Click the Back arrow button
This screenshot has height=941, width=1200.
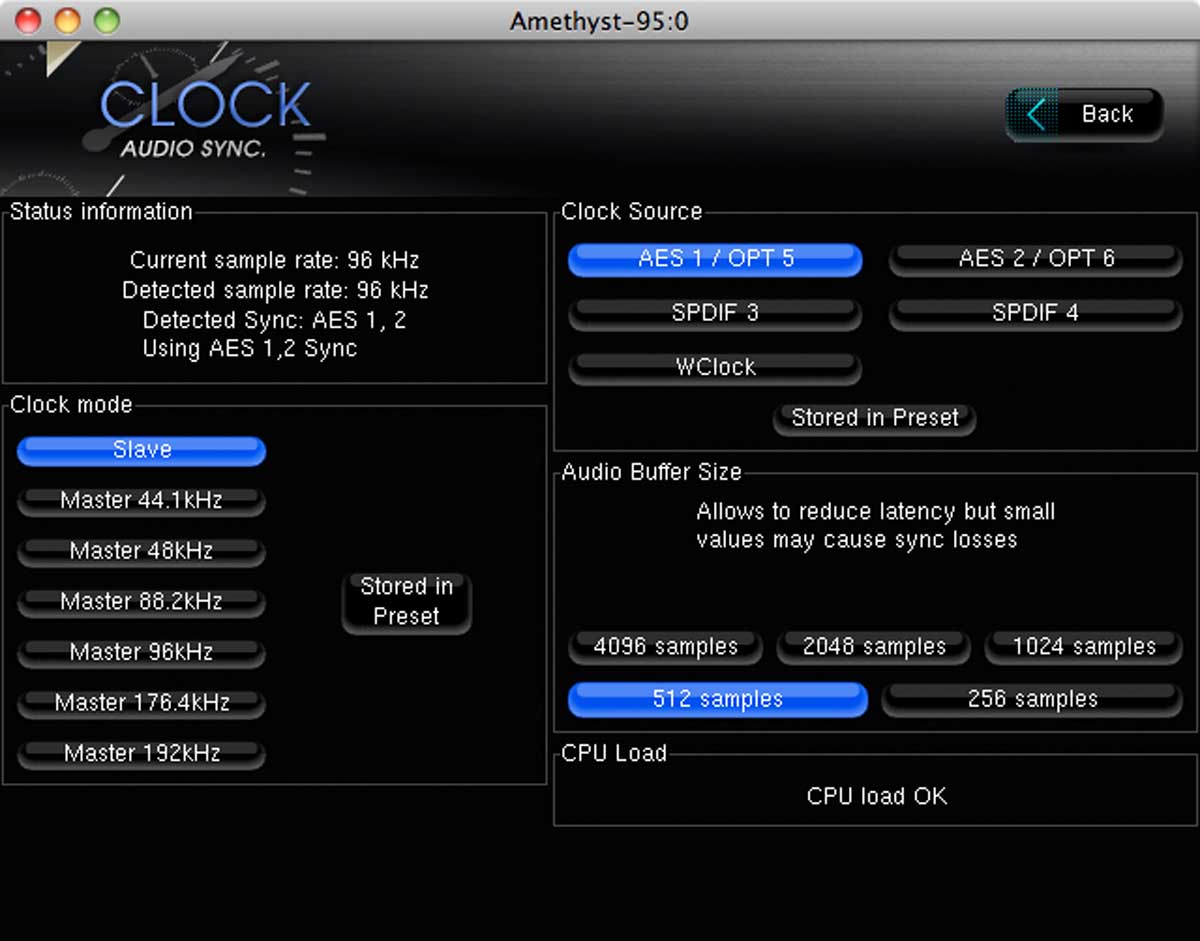tap(1084, 115)
